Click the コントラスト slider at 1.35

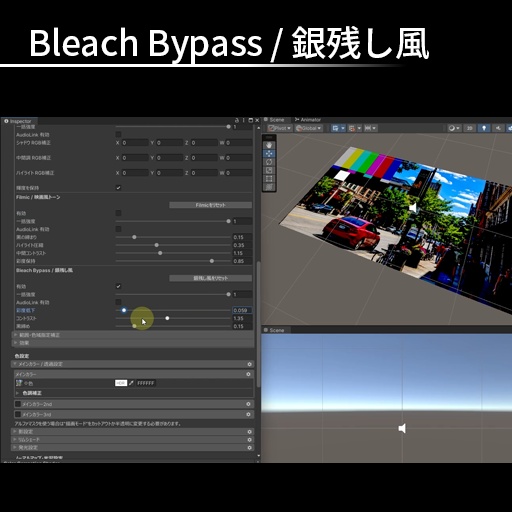pos(167,318)
